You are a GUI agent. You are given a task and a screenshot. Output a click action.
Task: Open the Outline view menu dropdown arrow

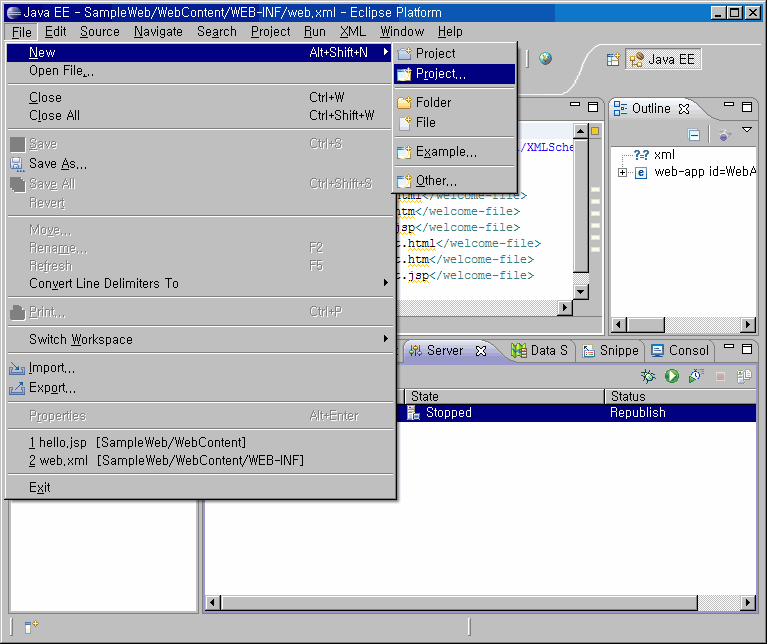pos(746,130)
